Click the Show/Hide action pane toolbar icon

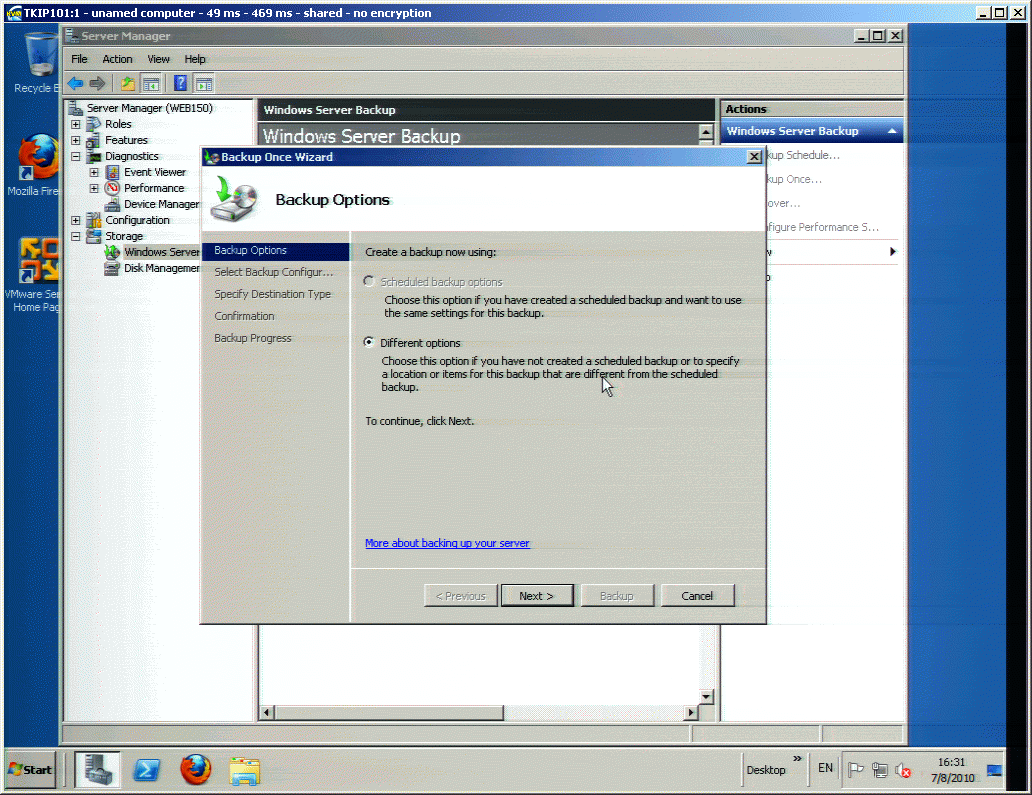tap(204, 84)
